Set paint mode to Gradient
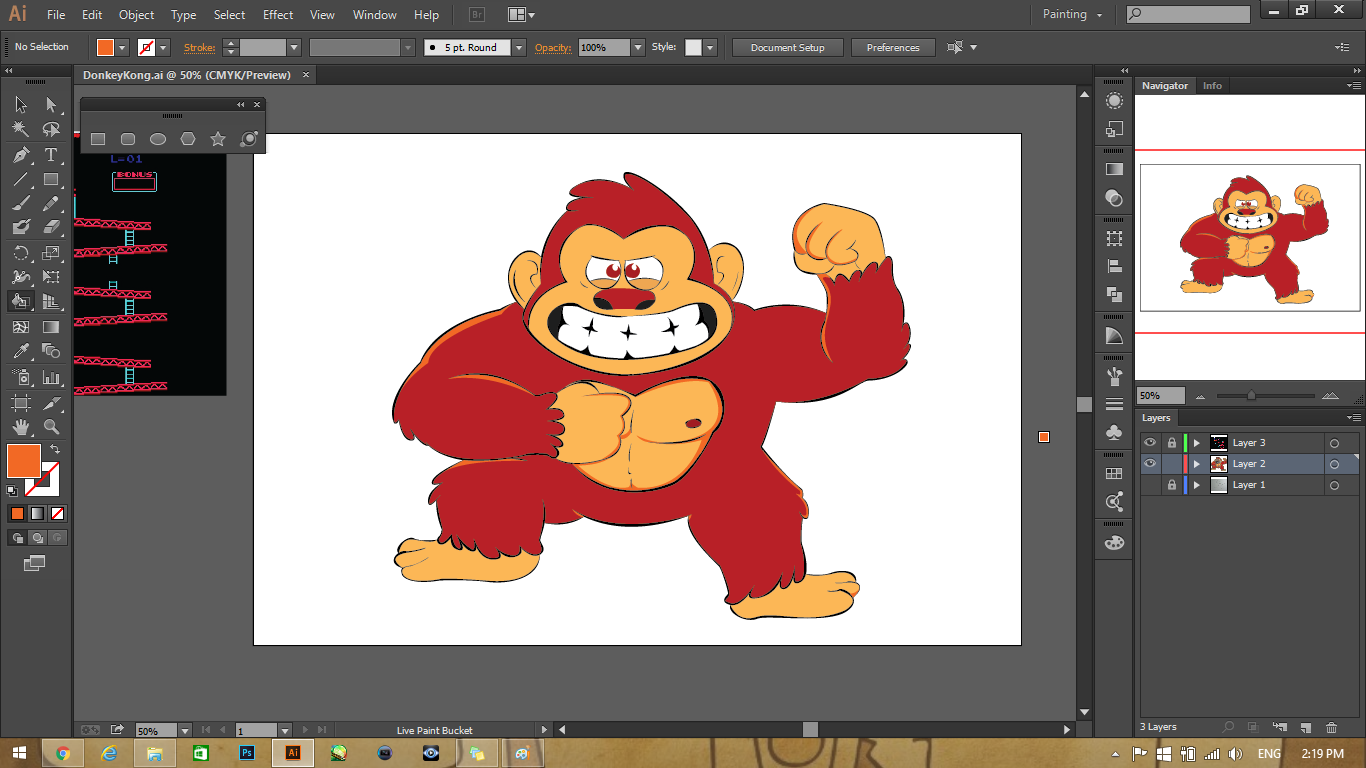The image size is (1366, 768). (37, 513)
